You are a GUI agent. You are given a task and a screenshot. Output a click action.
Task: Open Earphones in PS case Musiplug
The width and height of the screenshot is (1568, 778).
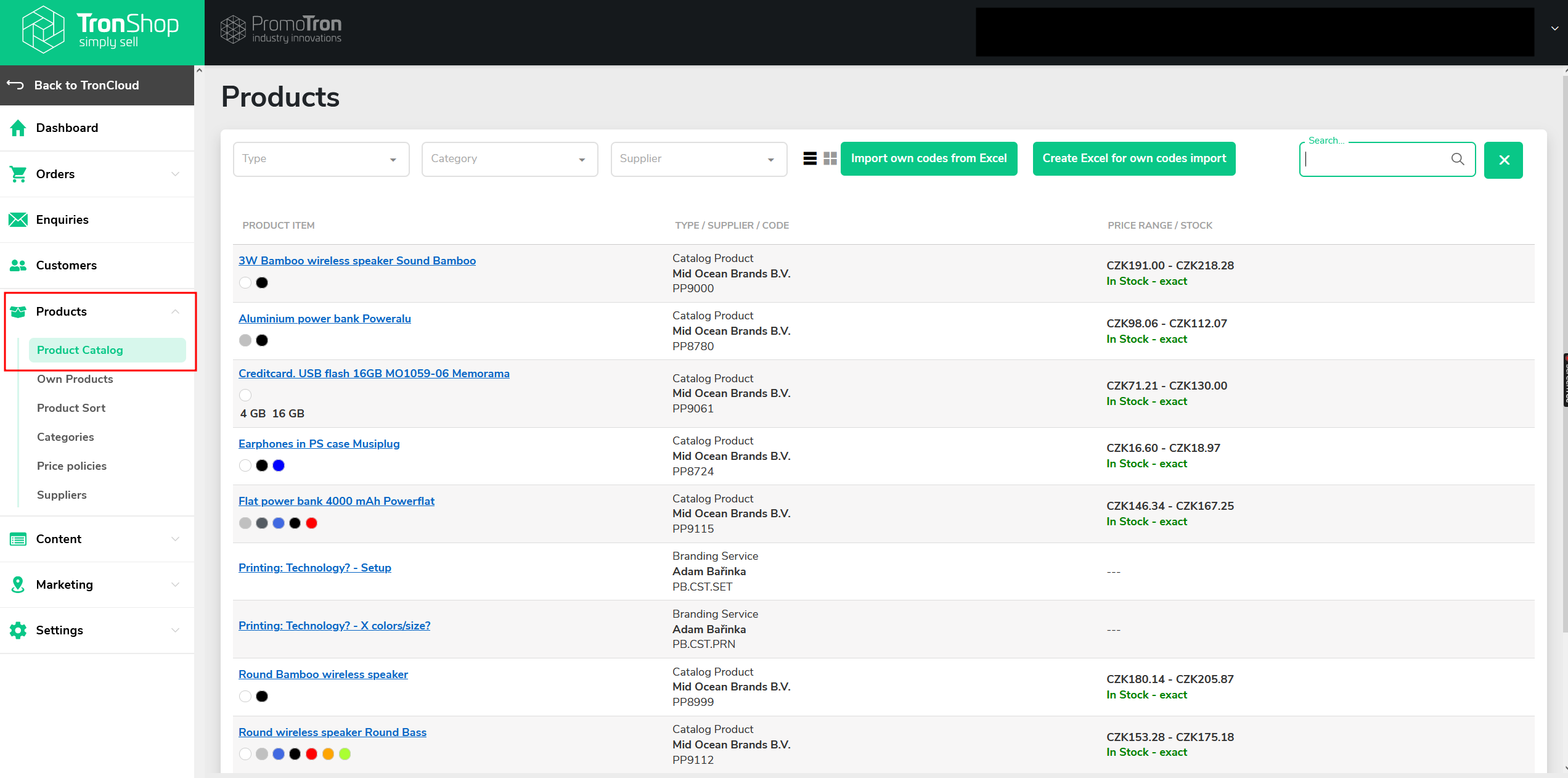319,444
